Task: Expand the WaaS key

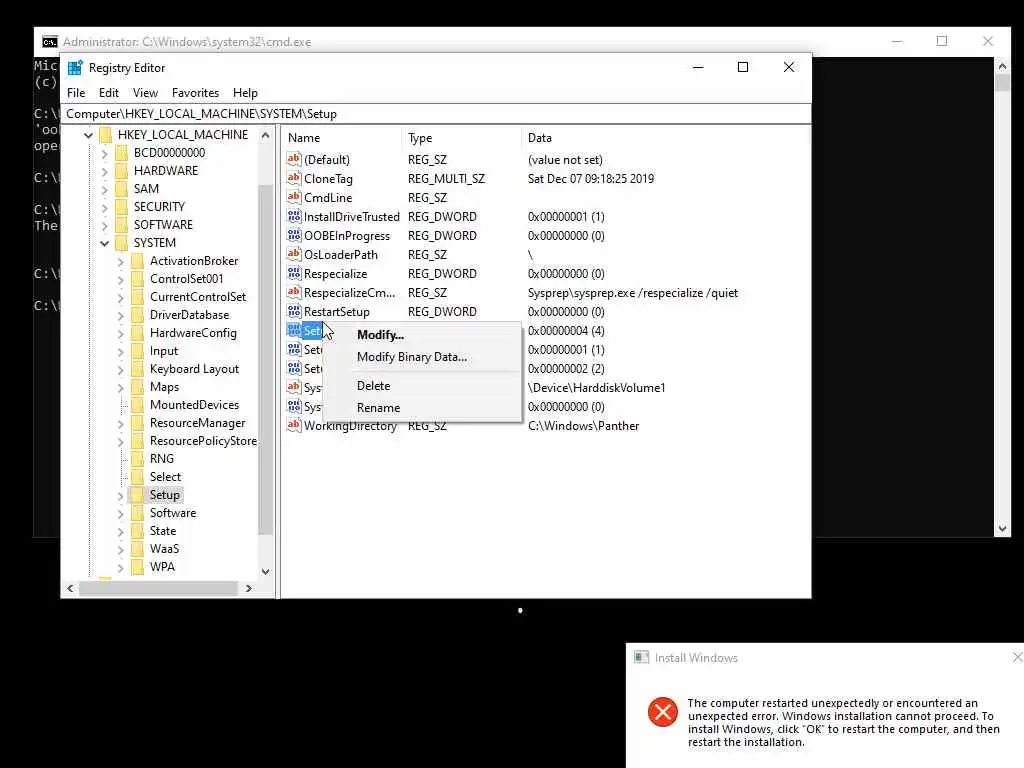Action: click(x=120, y=549)
